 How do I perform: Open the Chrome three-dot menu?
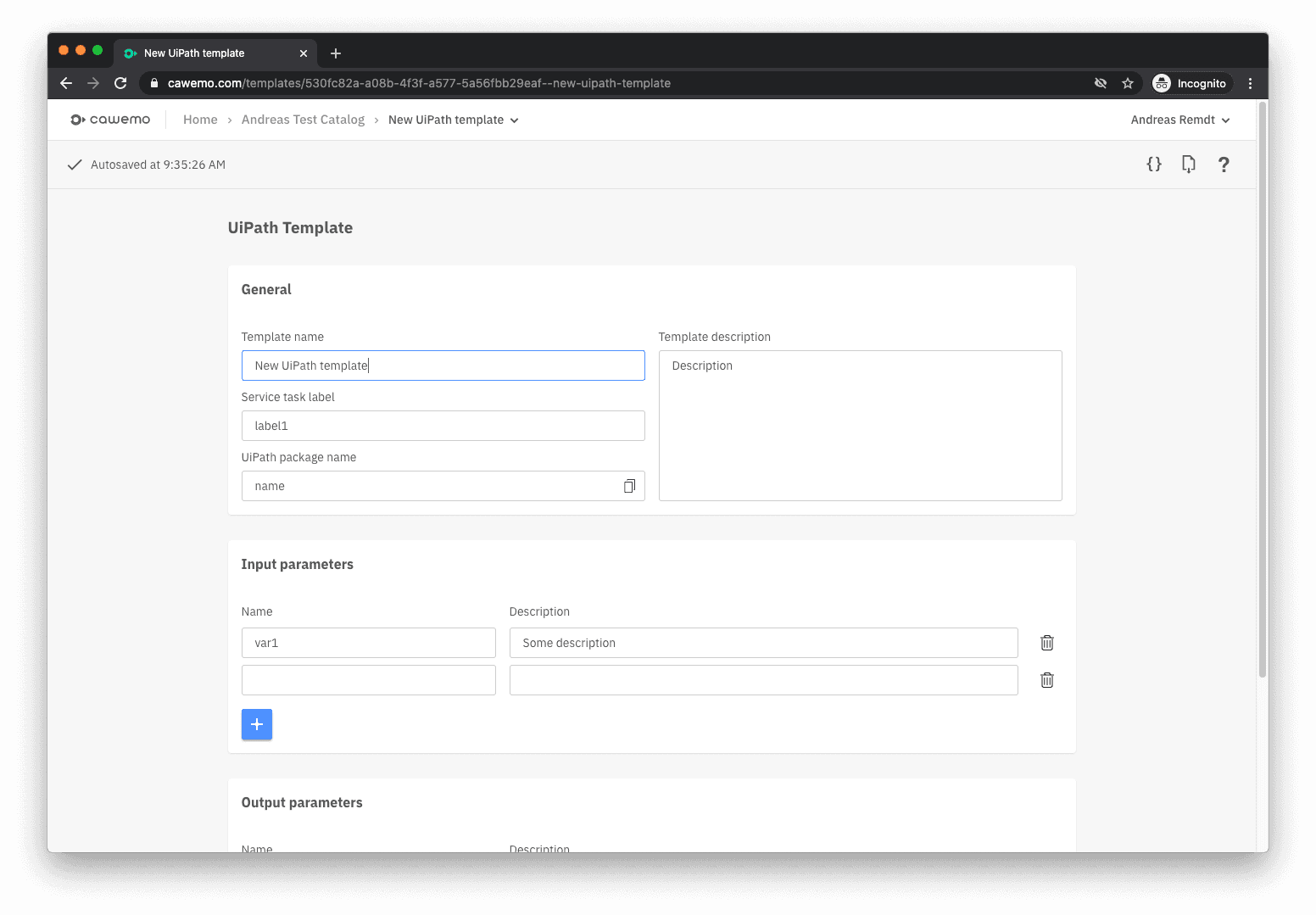(1250, 83)
